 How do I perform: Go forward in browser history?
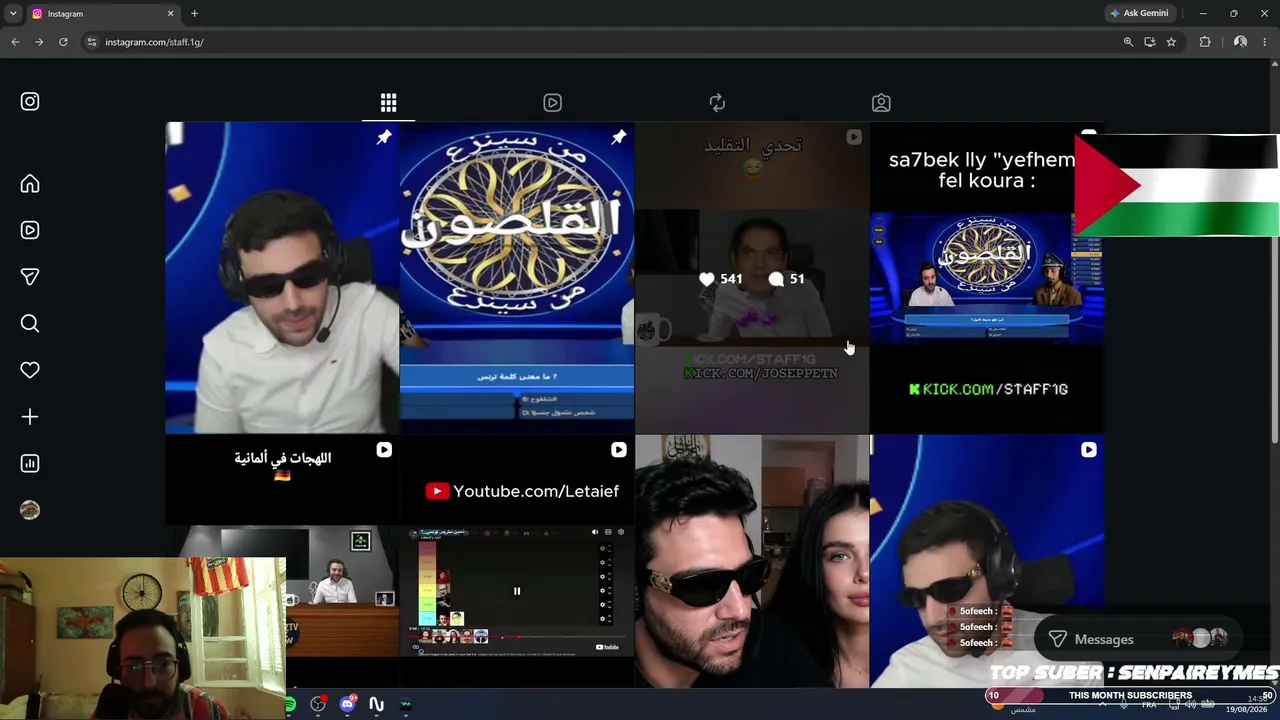click(x=39, y=42)
